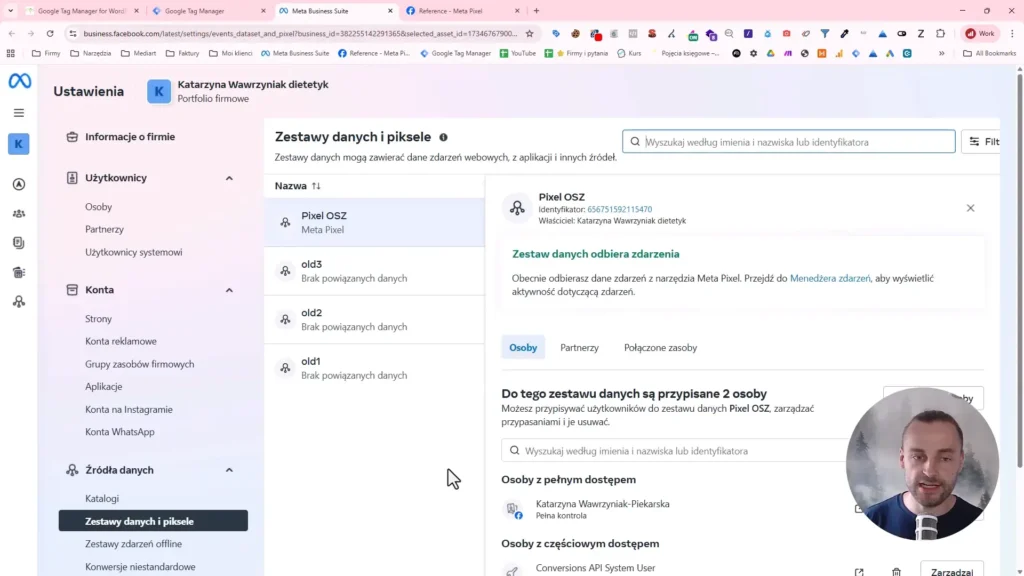The height and width of the screenshot is (576, 1024).
Task: Click Informacje o firmie icon in sidebar
Action: tap(72, 136)
